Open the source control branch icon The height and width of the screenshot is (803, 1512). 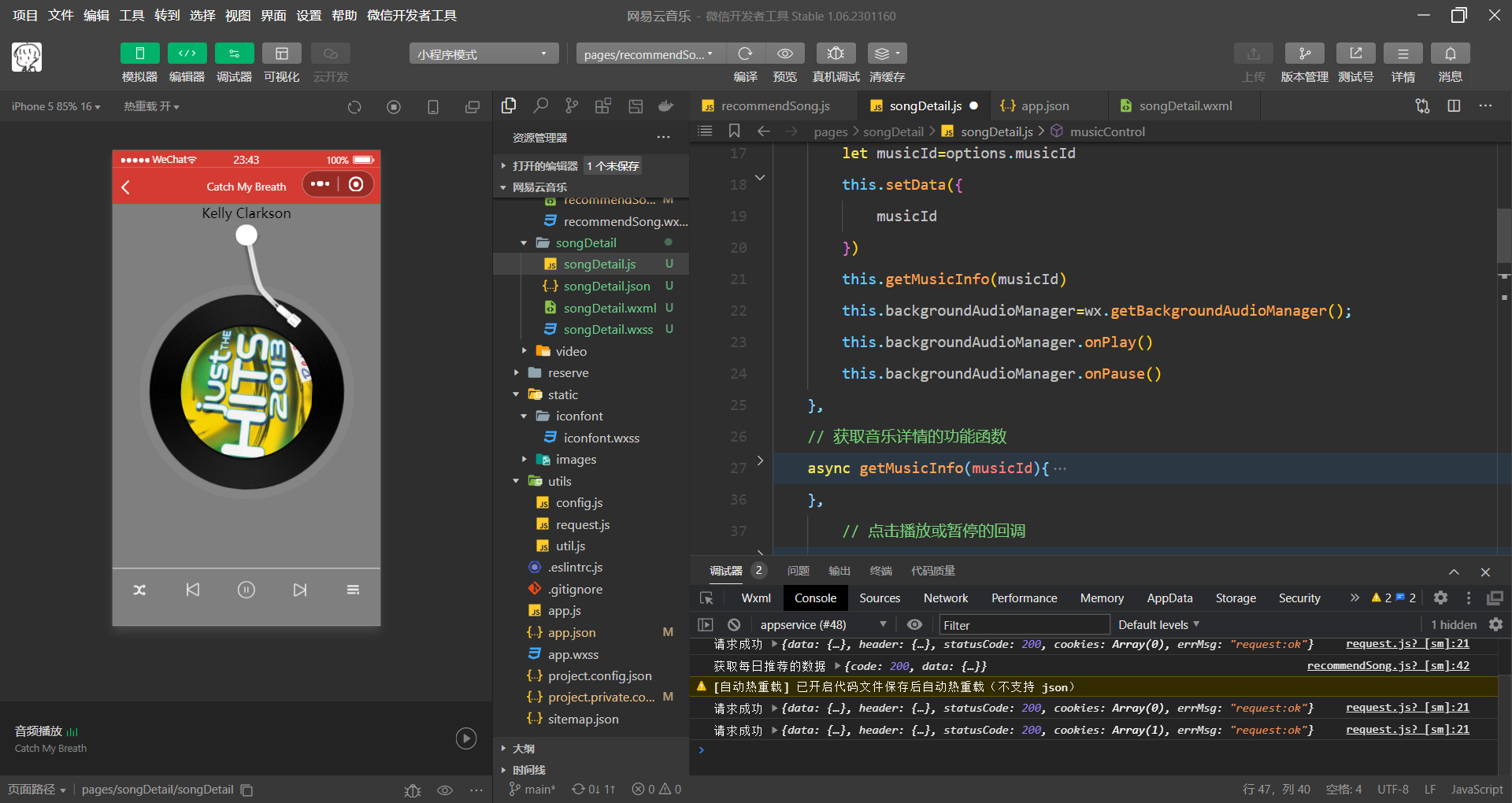tap(572, 105)
